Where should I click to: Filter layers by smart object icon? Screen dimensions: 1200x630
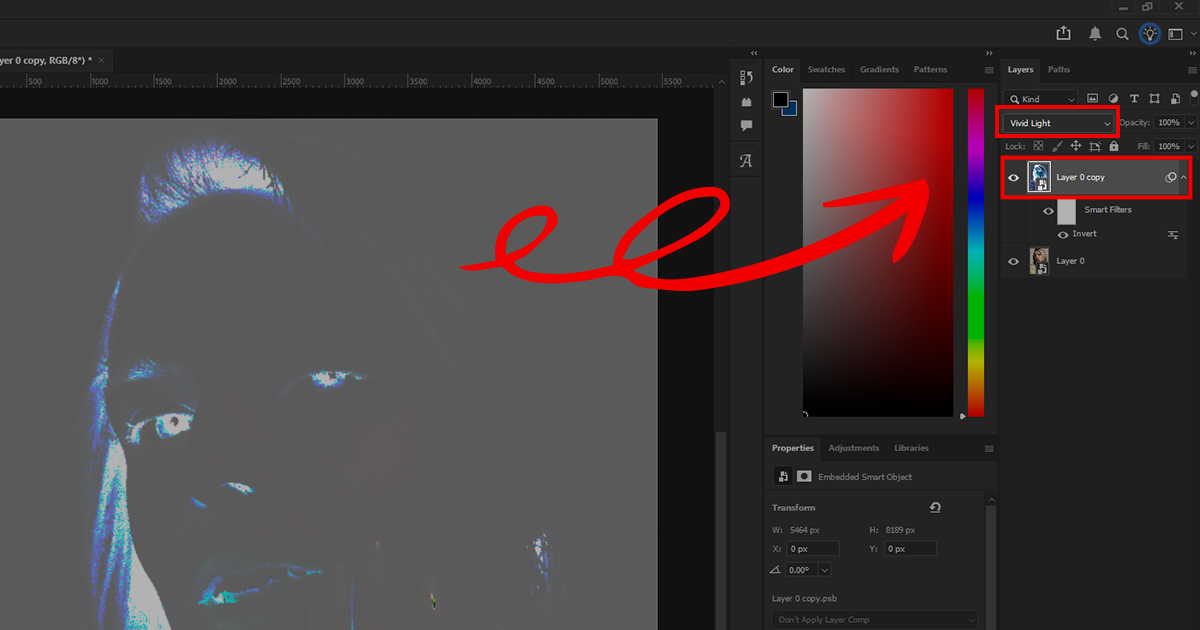coord(1175,98)
